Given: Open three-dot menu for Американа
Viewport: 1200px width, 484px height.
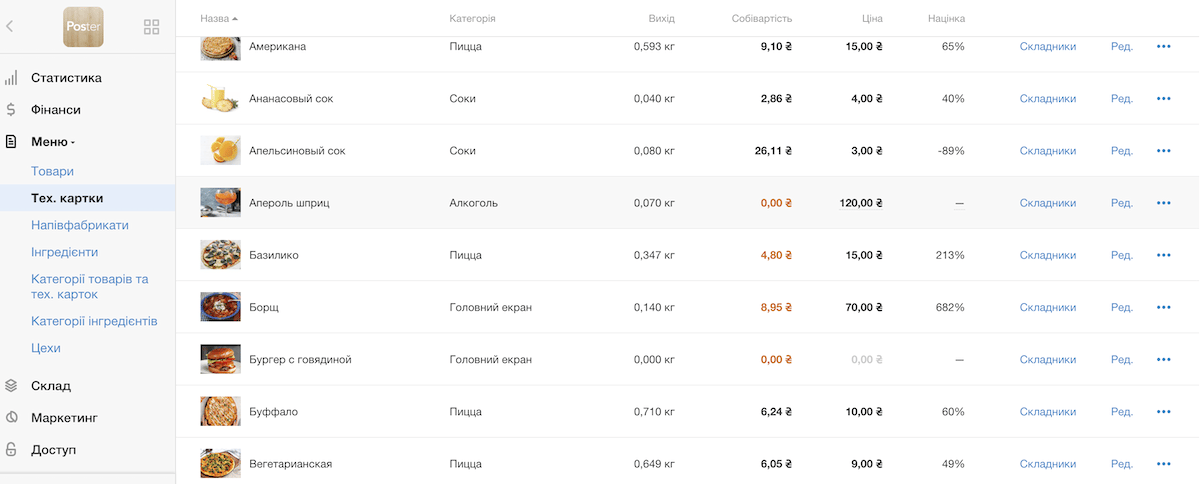Looking at the screenshot, I should coord(1163,46).
